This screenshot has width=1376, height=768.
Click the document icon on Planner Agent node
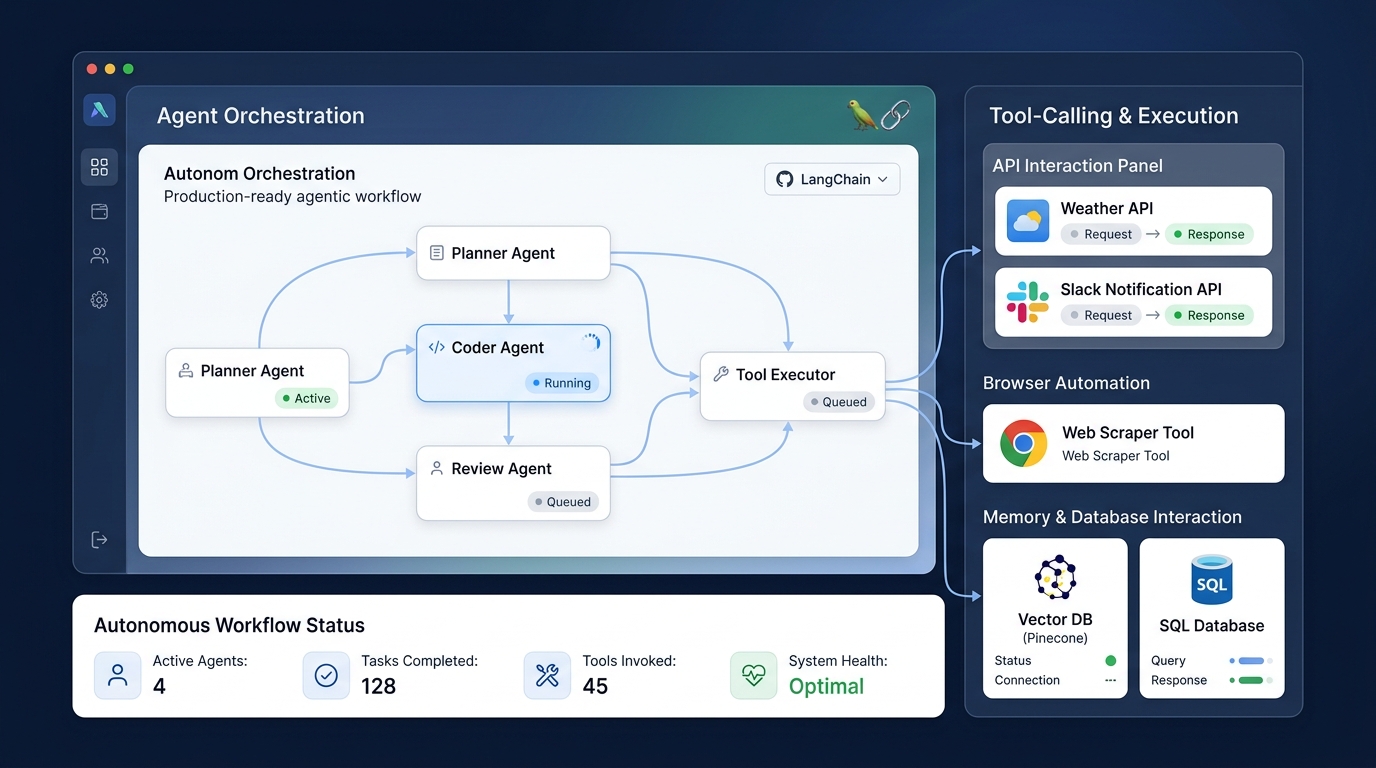(436, 253)
